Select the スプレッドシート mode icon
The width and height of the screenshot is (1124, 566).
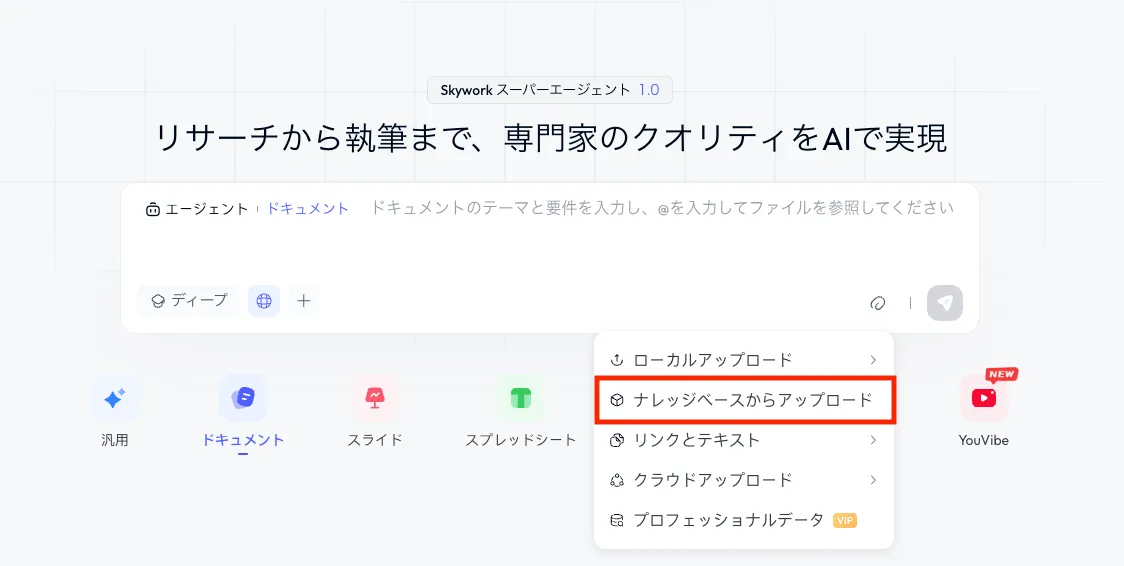(x=520, y=399)
